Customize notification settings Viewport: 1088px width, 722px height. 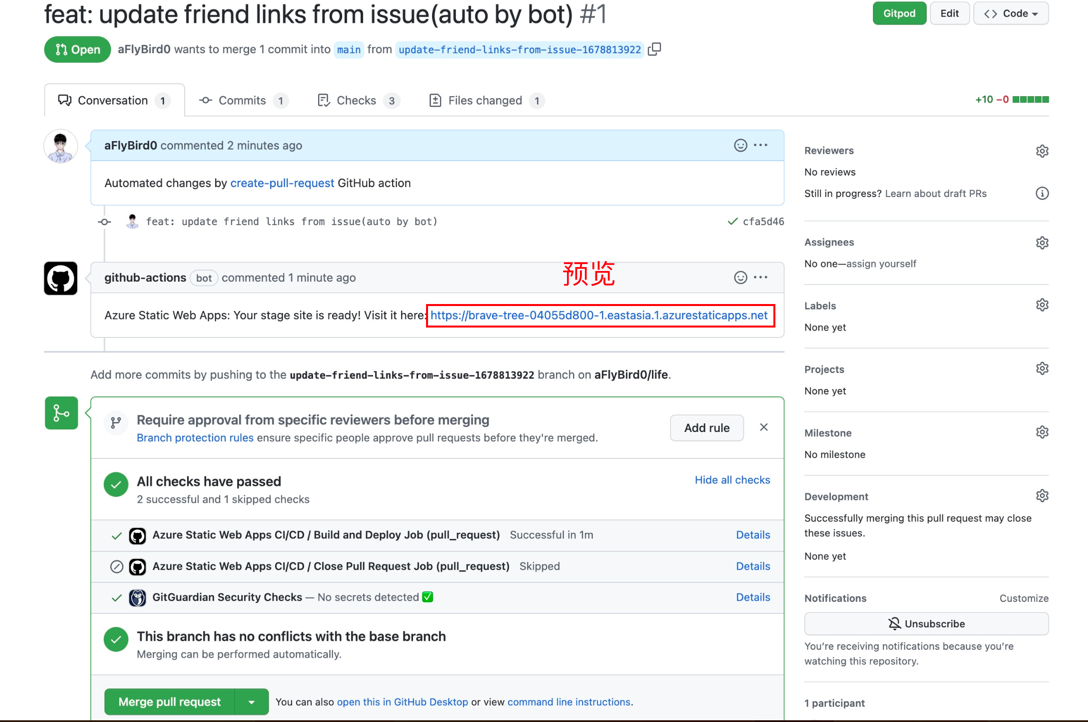(1024, 599)
